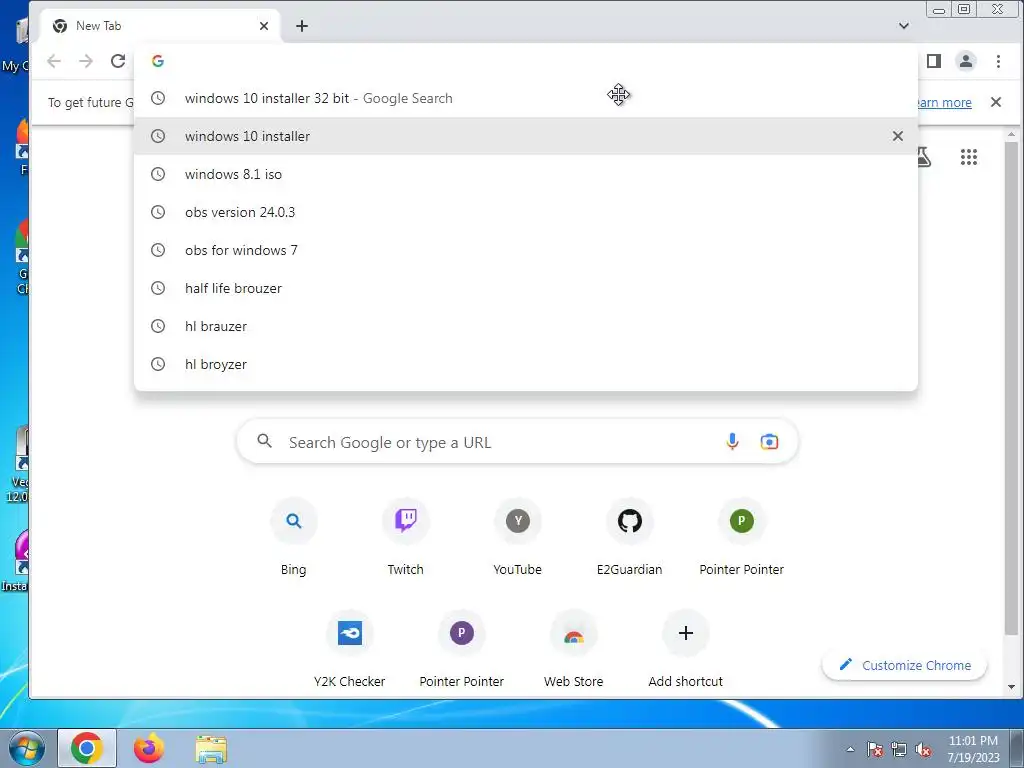Remove the windows 10 installer suggestion
Screen dimensions: 1024x768
pyautogui.click(x=898, y=136)
